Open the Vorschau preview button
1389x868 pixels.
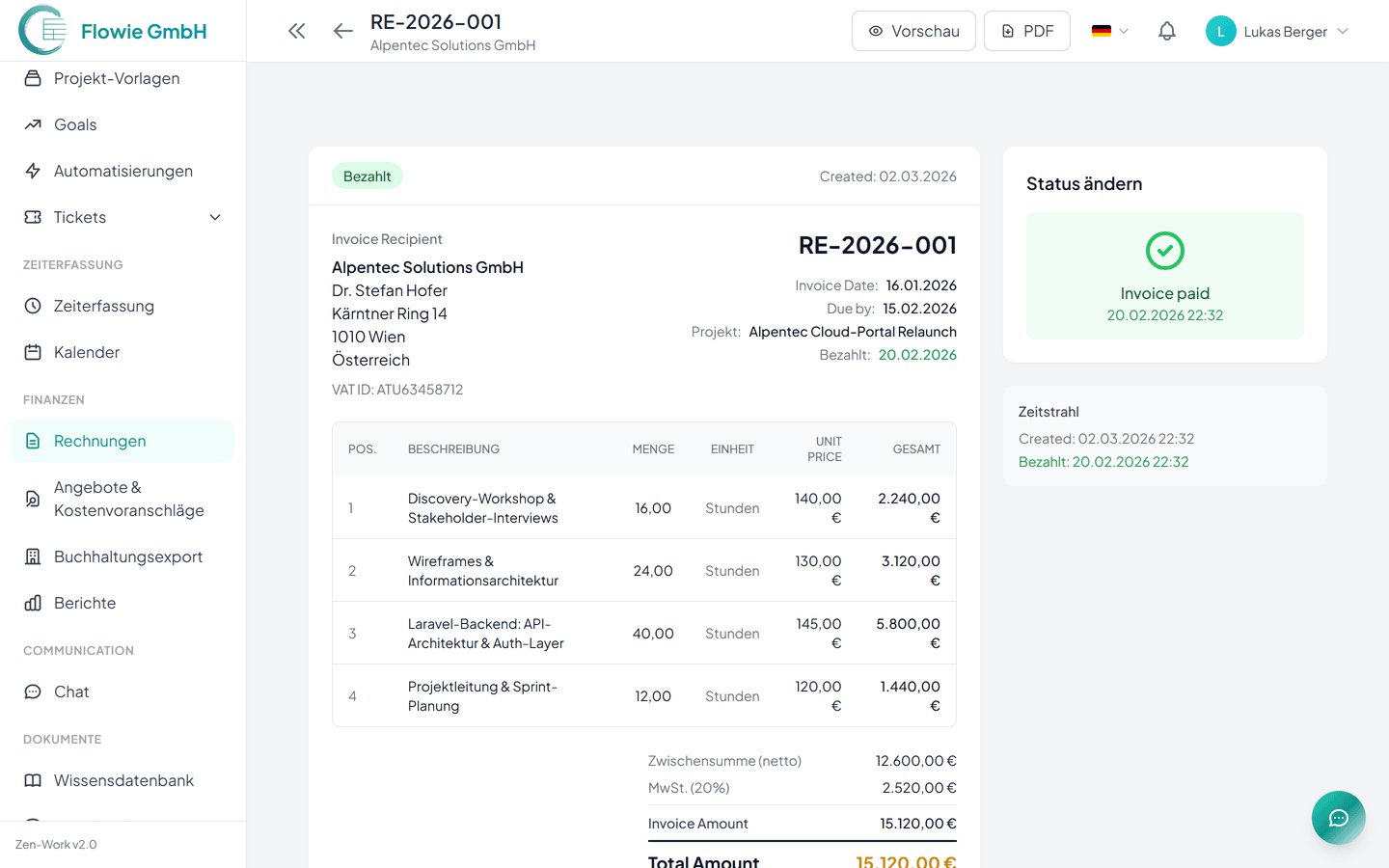912,31
